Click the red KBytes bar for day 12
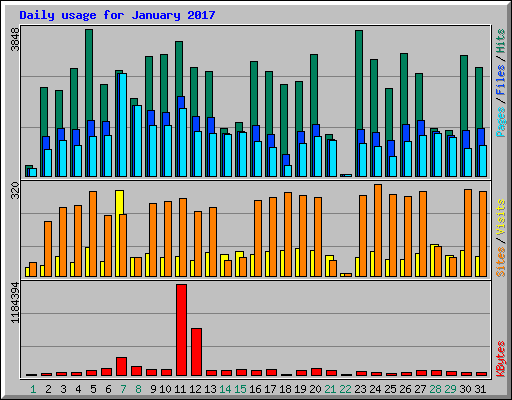The width and height of the screenshot is (512, 400). point(196,352)
